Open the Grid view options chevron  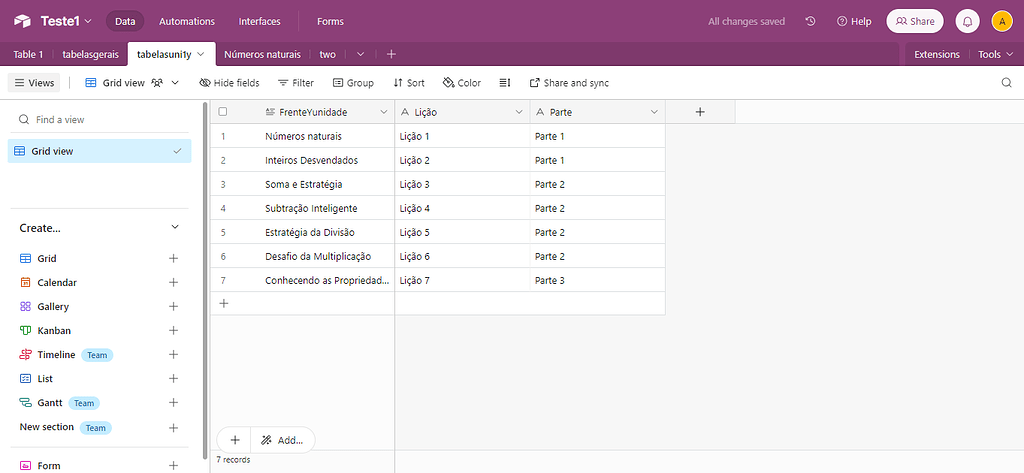pos(174,83)
